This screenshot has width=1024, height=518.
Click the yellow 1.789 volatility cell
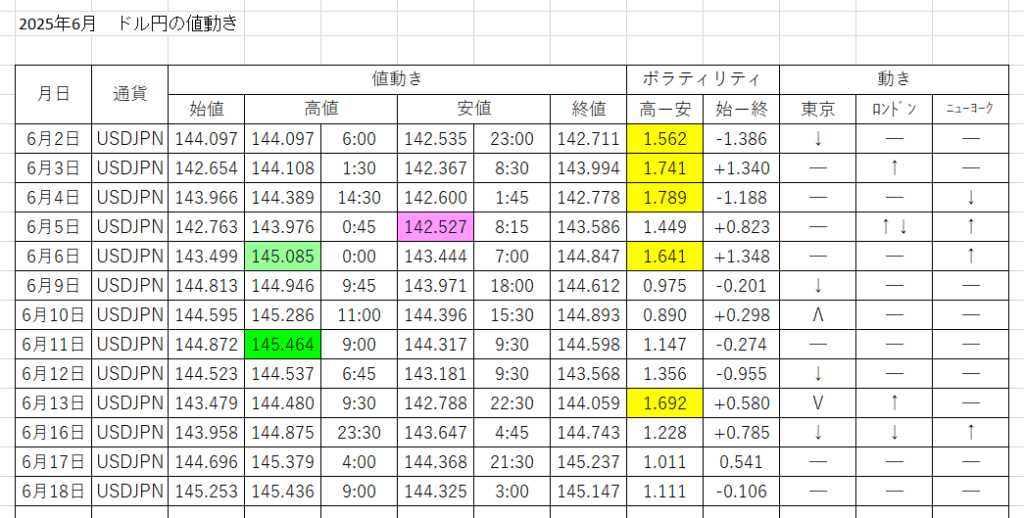664,198
